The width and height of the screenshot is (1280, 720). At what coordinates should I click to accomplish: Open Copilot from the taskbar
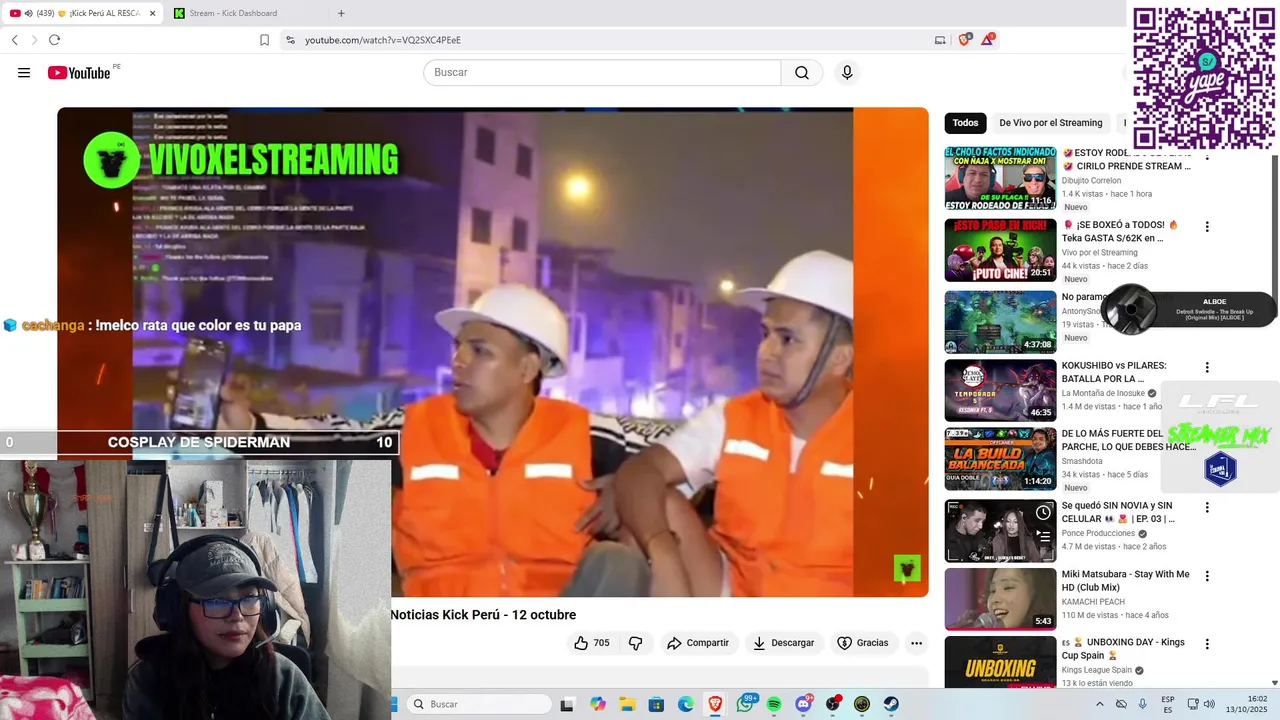pyautogui.click(x=598, y=704)
